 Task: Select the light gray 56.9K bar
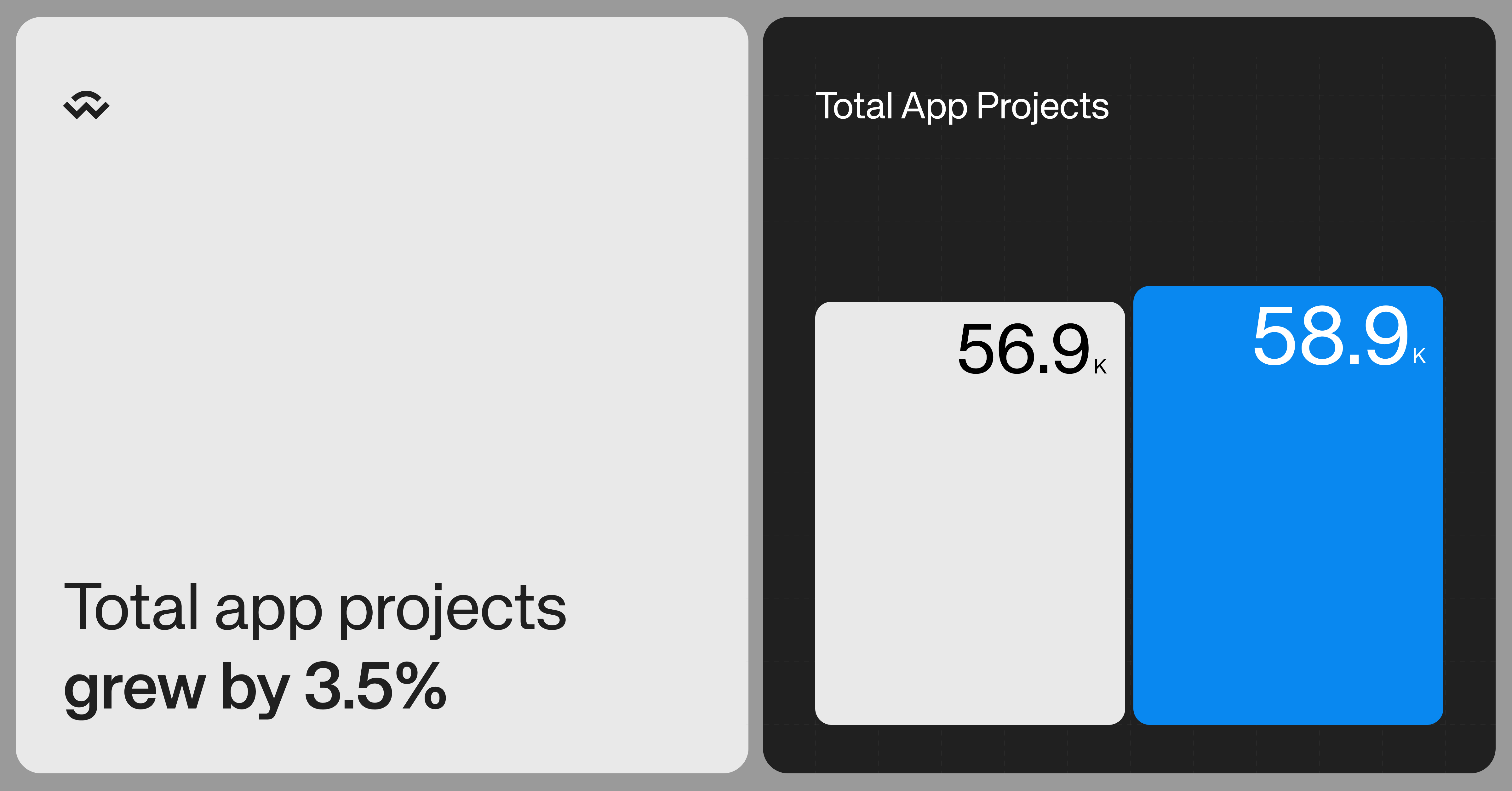[x=969, y=528]
